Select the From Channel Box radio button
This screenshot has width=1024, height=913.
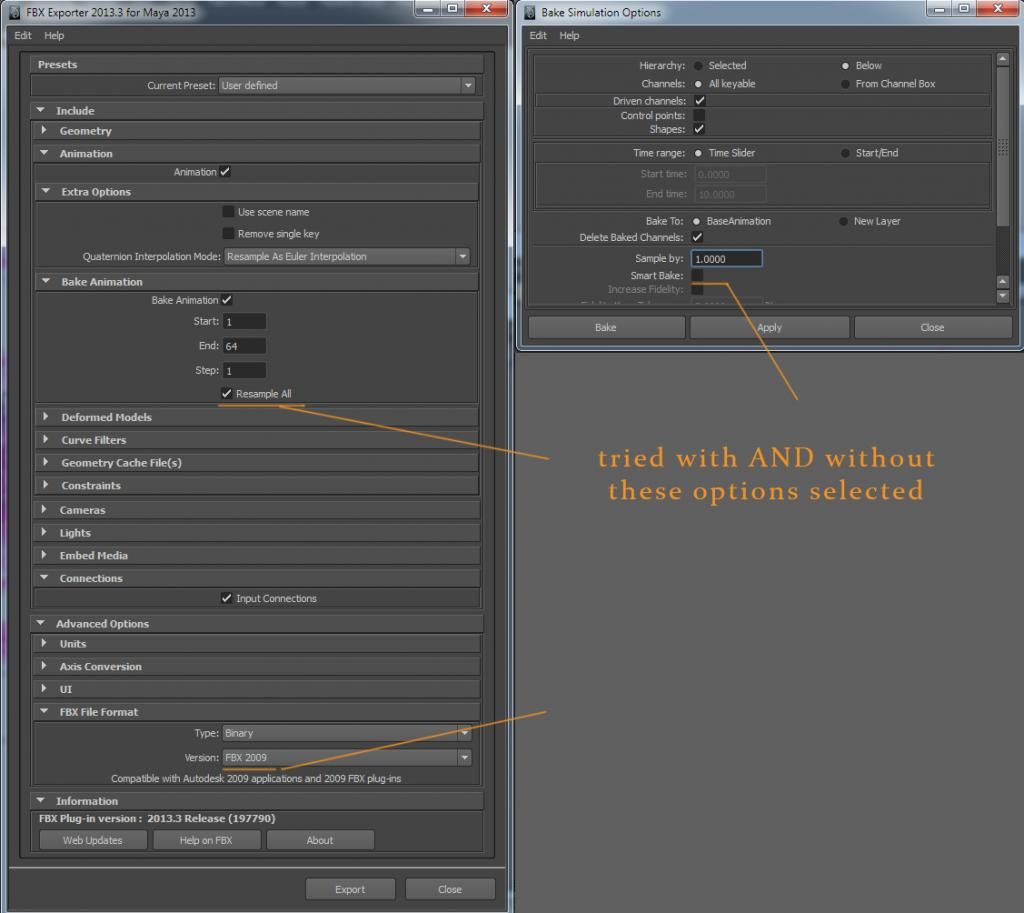pyautogui.click(x=845, y=84)
